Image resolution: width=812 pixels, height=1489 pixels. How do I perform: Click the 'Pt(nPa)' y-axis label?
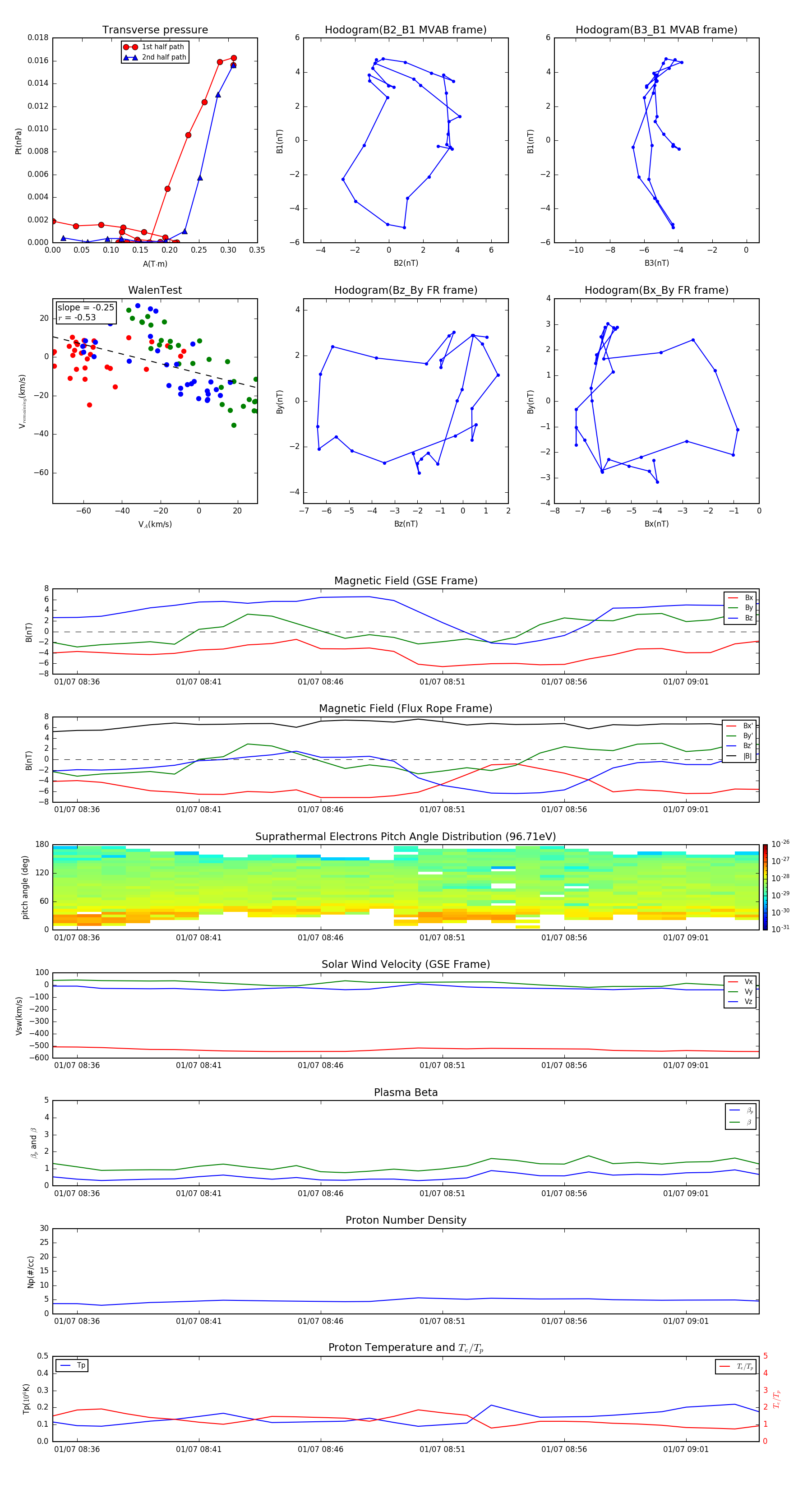click(x=18, y=140)
